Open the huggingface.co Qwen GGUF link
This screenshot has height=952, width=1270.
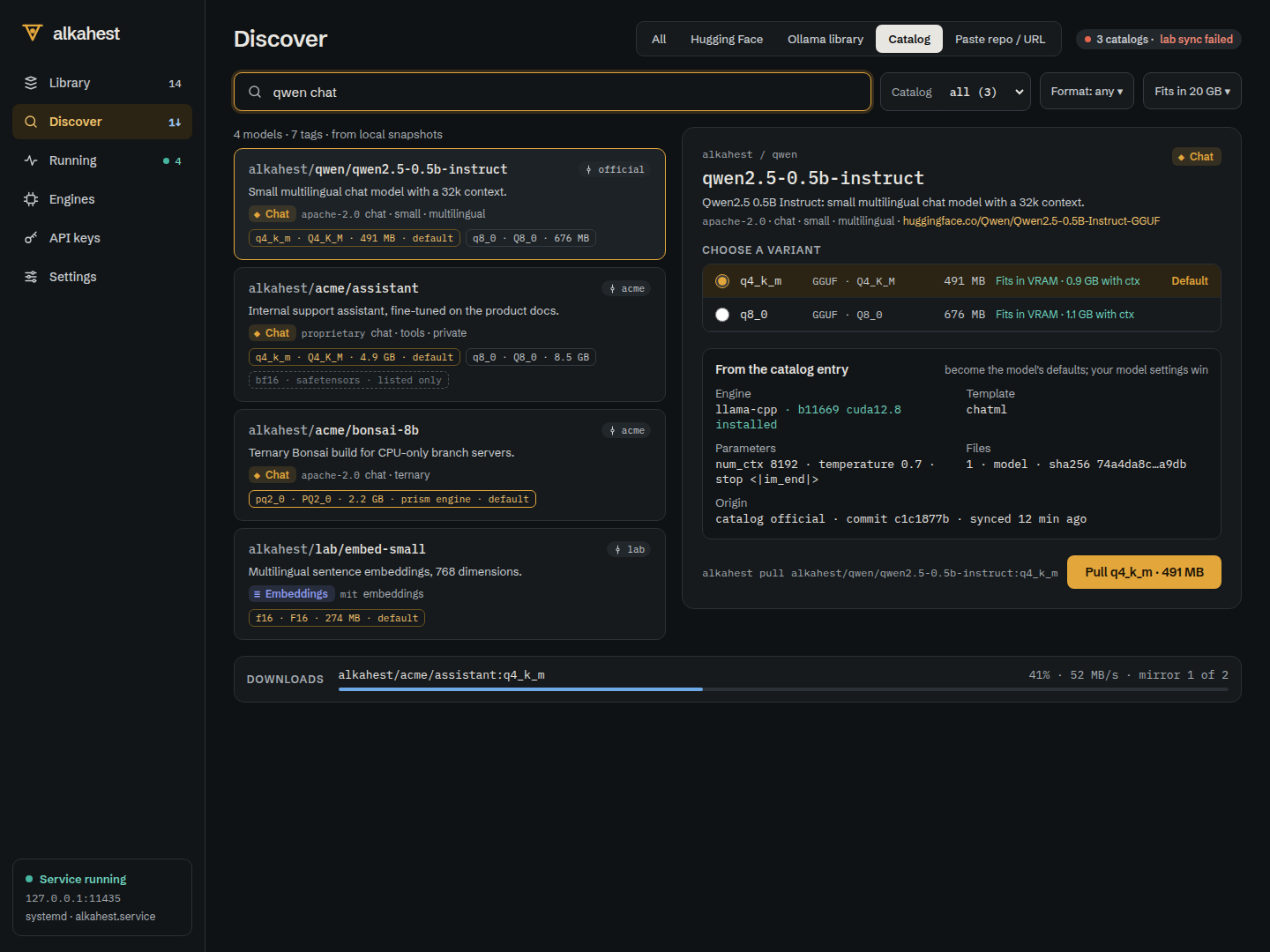(1031, 221)
